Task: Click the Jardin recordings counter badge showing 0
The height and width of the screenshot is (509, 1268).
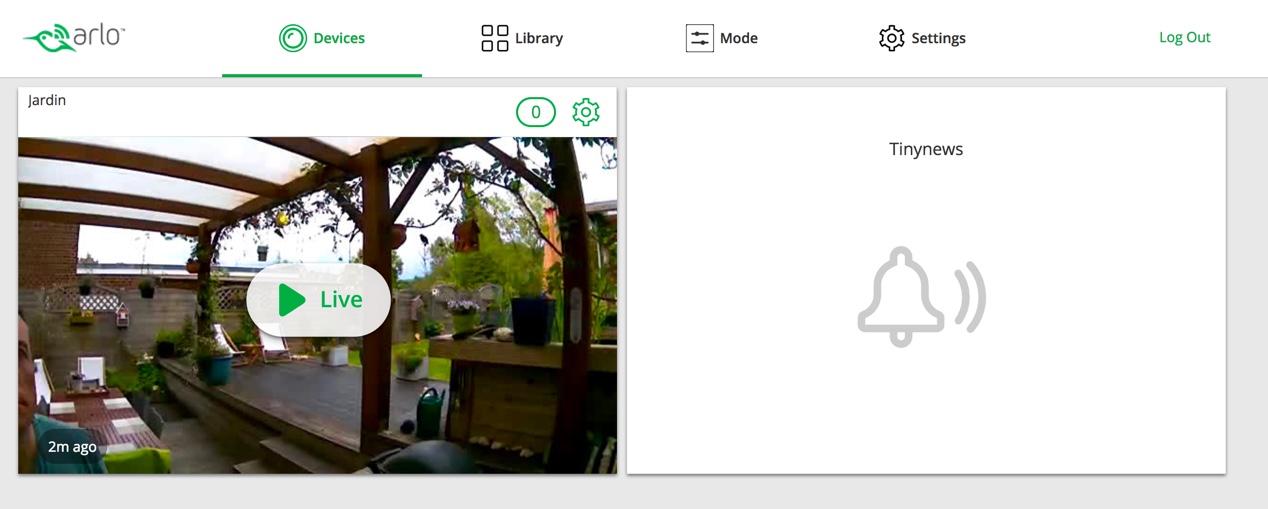Action: (x=535, y=112)
